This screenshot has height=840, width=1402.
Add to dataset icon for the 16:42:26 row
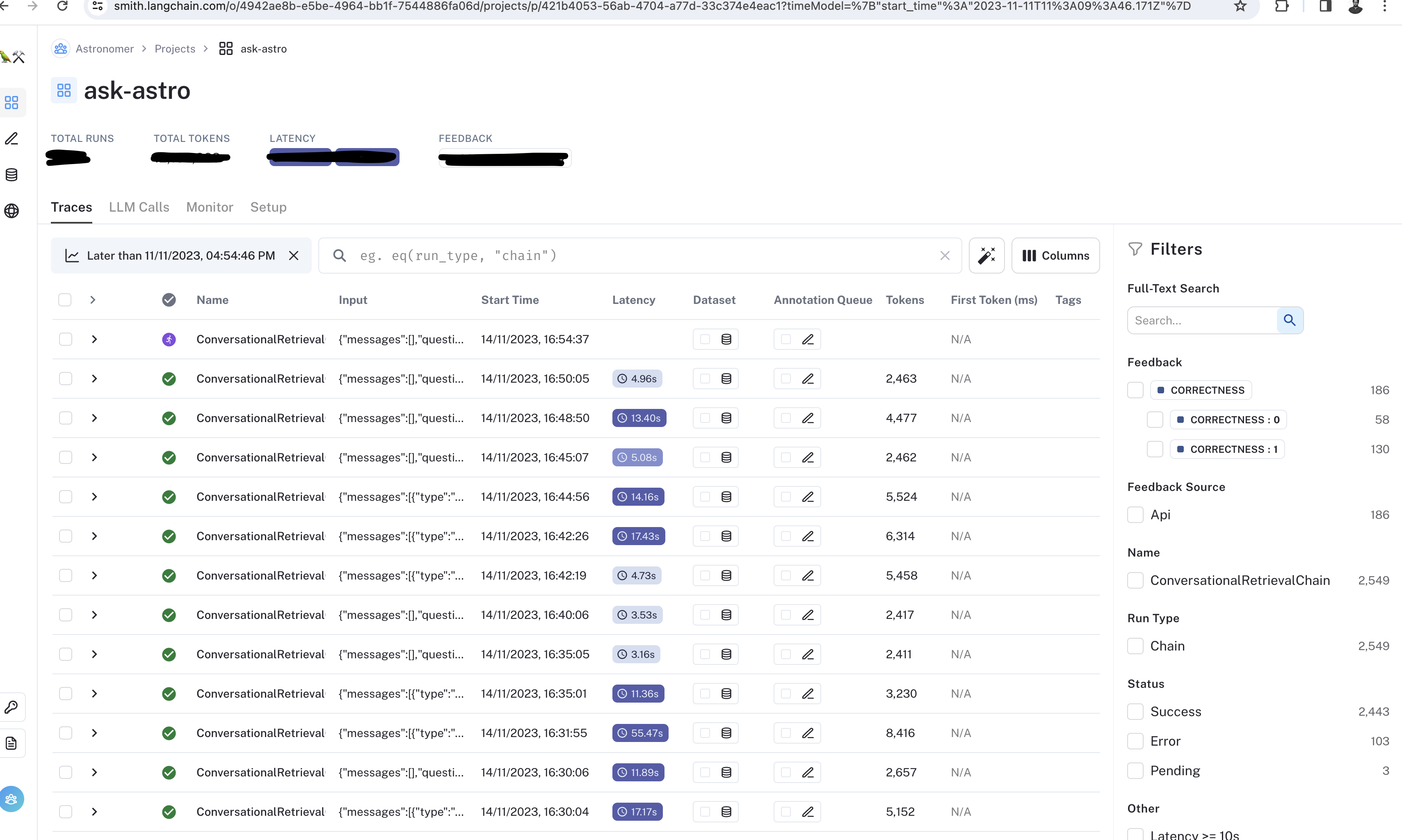click(726, 536)
